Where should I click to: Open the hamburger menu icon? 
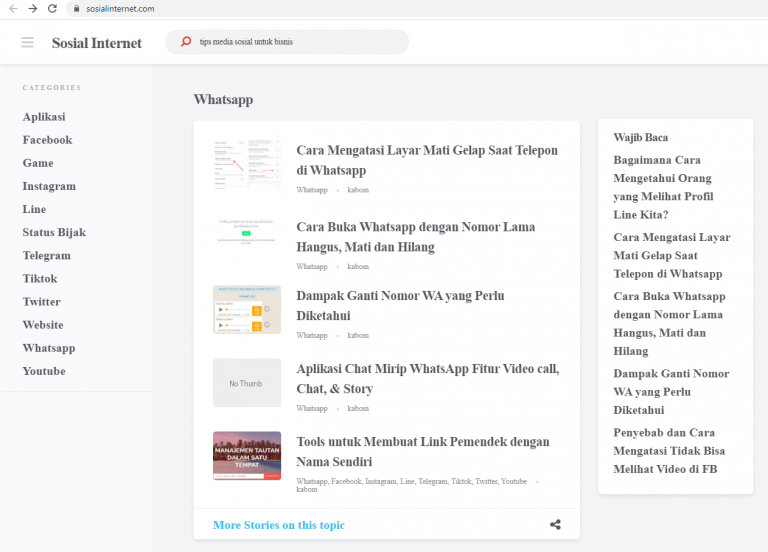[27, 43]
